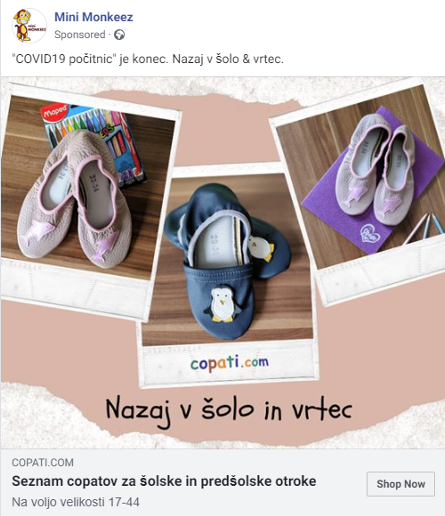Click the heart logo on purple notebook
445x516 pixels.
coord(370,234)
